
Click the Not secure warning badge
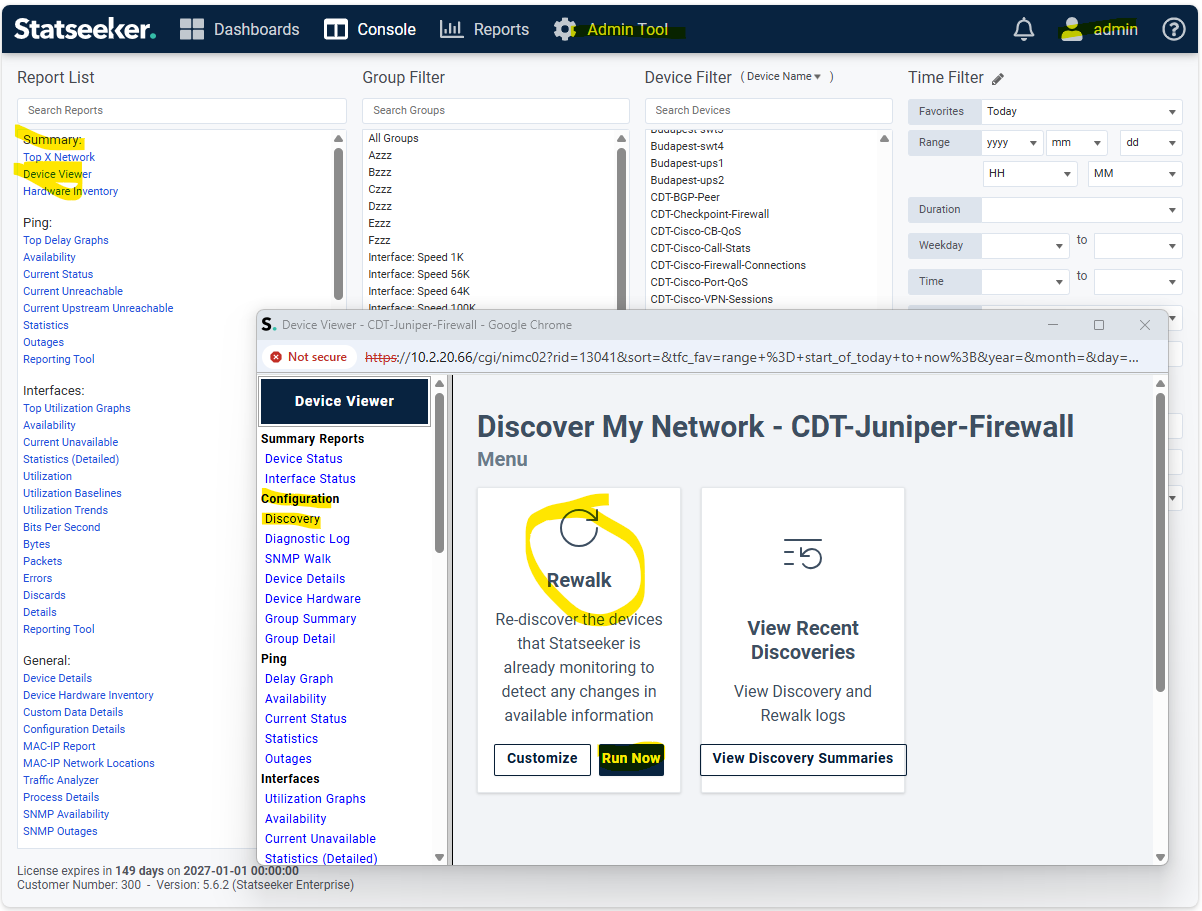[x=309, y=357]
